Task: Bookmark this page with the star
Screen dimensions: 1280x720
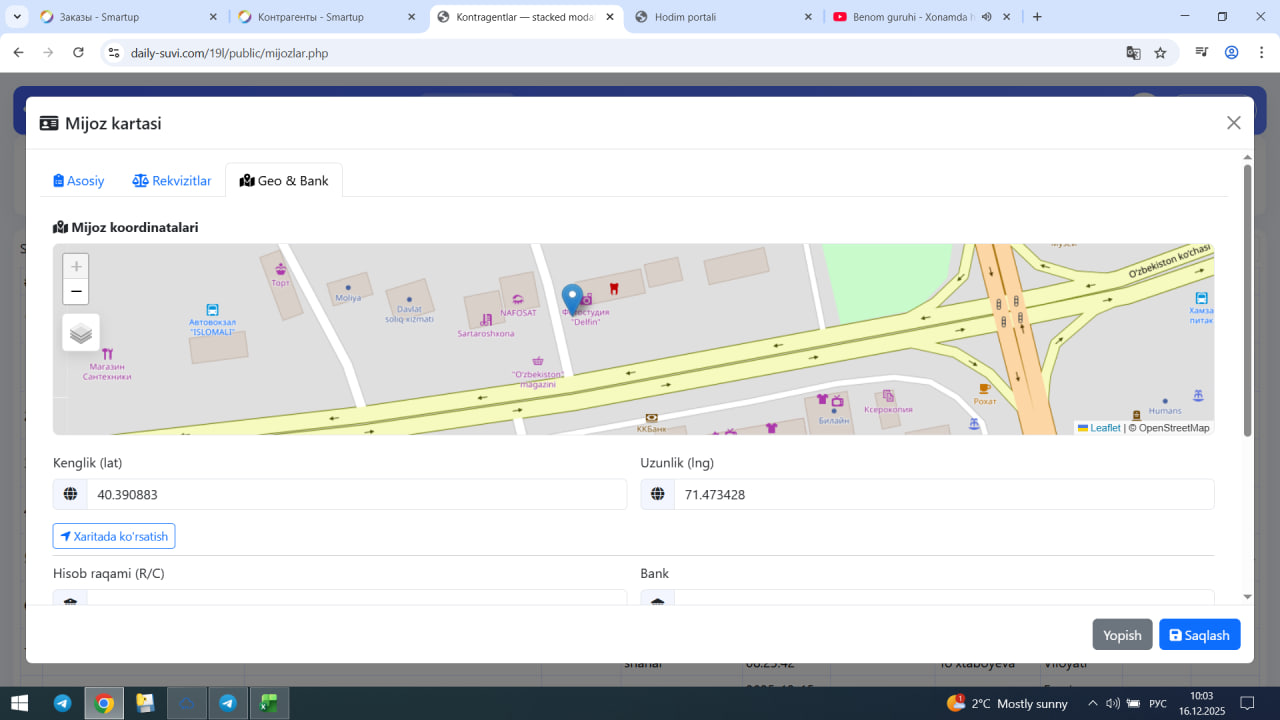Action: click(1160, 53)
